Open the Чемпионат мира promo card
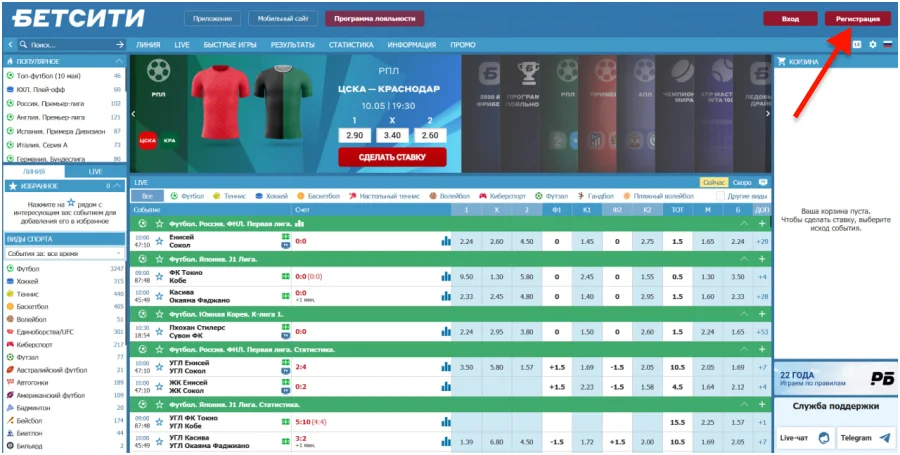900x455 pixels. 674,114
